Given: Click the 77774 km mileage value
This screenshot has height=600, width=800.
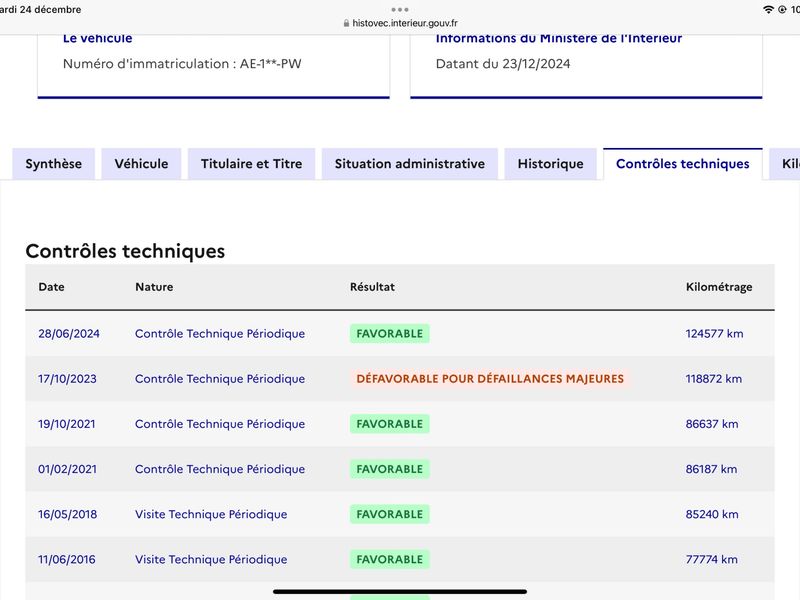Looking at the screenshot, I should coord(711,559).
